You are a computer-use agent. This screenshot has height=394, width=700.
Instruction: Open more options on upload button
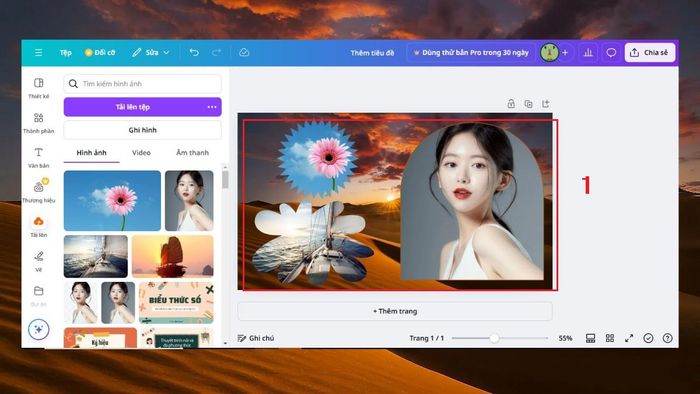click(212, 107)
